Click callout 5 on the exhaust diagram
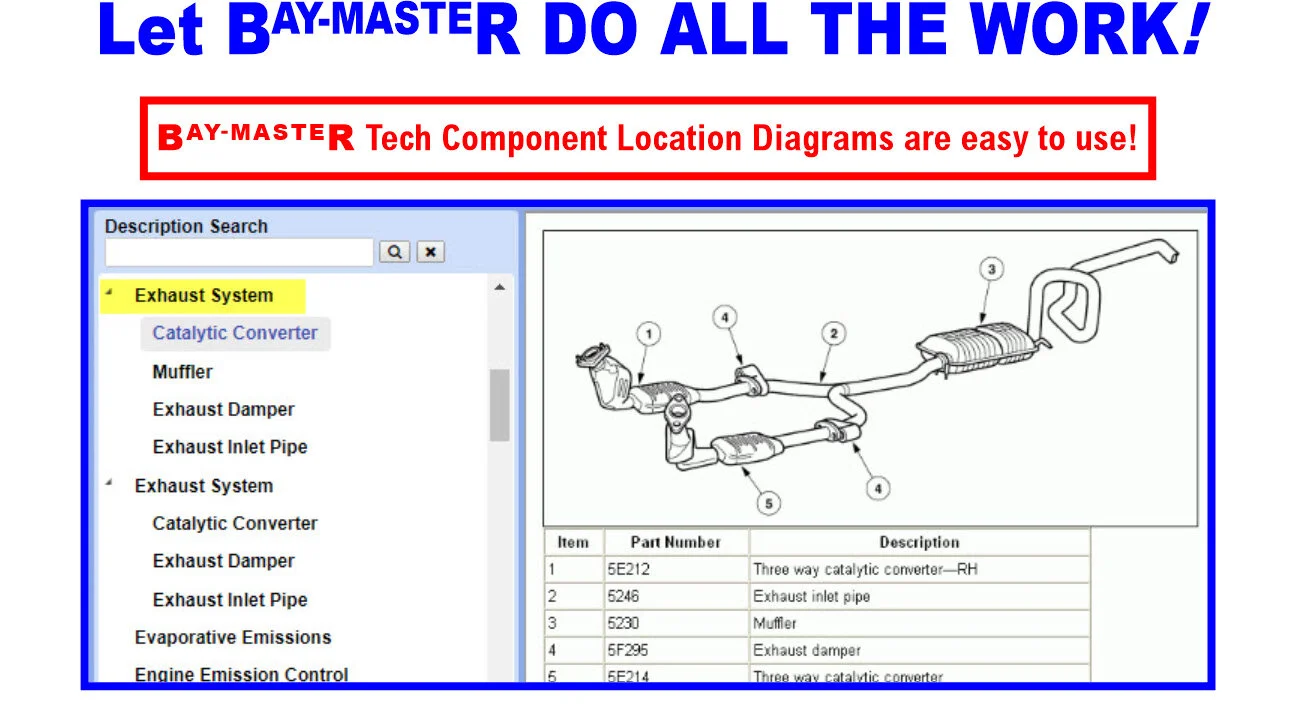Viewport: 1296px width, 720px height. (768, 503)
